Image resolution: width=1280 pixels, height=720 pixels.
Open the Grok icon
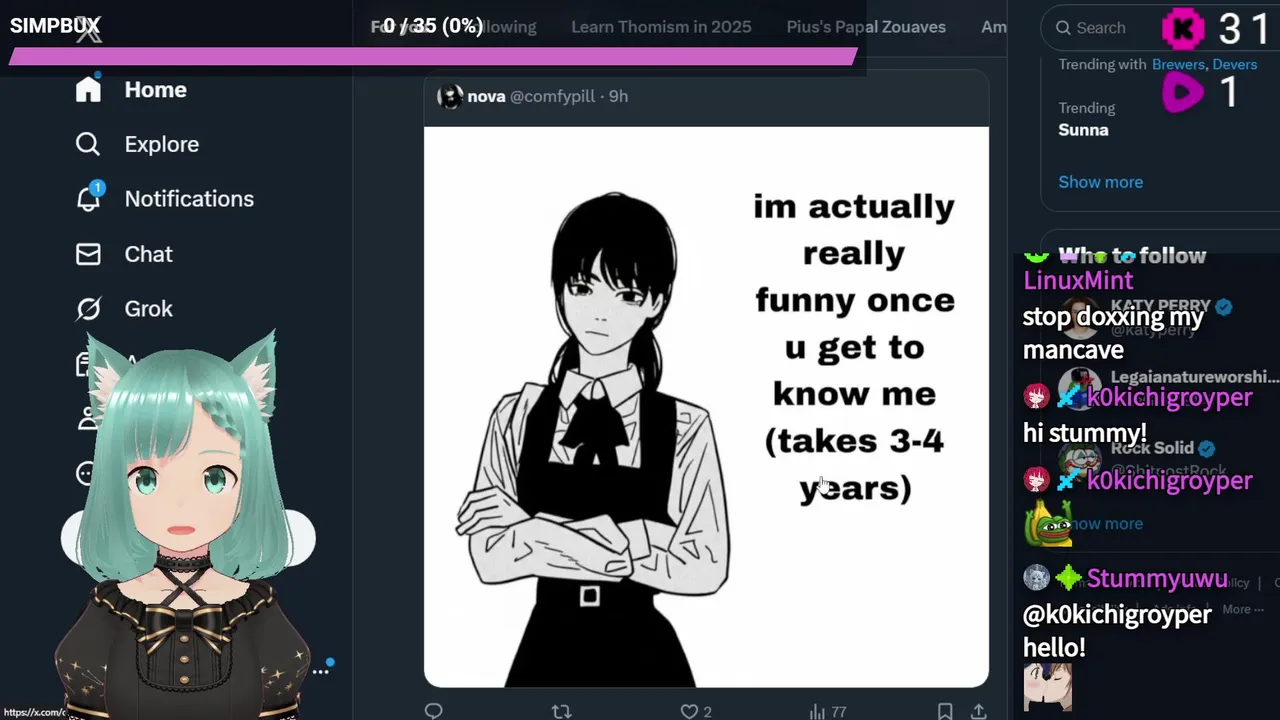tap(88, 309)
